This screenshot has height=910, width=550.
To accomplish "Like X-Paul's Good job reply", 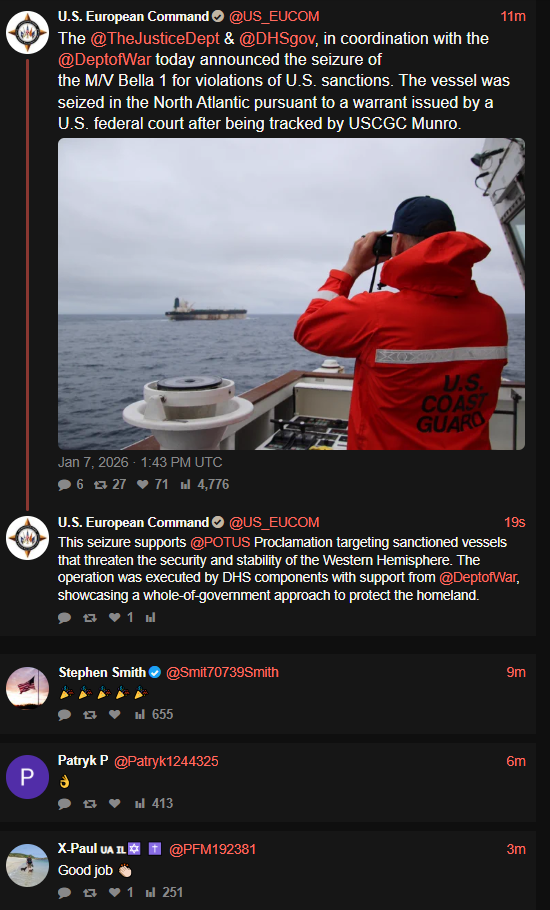I will pyautogui.click(x=115, y=893).
